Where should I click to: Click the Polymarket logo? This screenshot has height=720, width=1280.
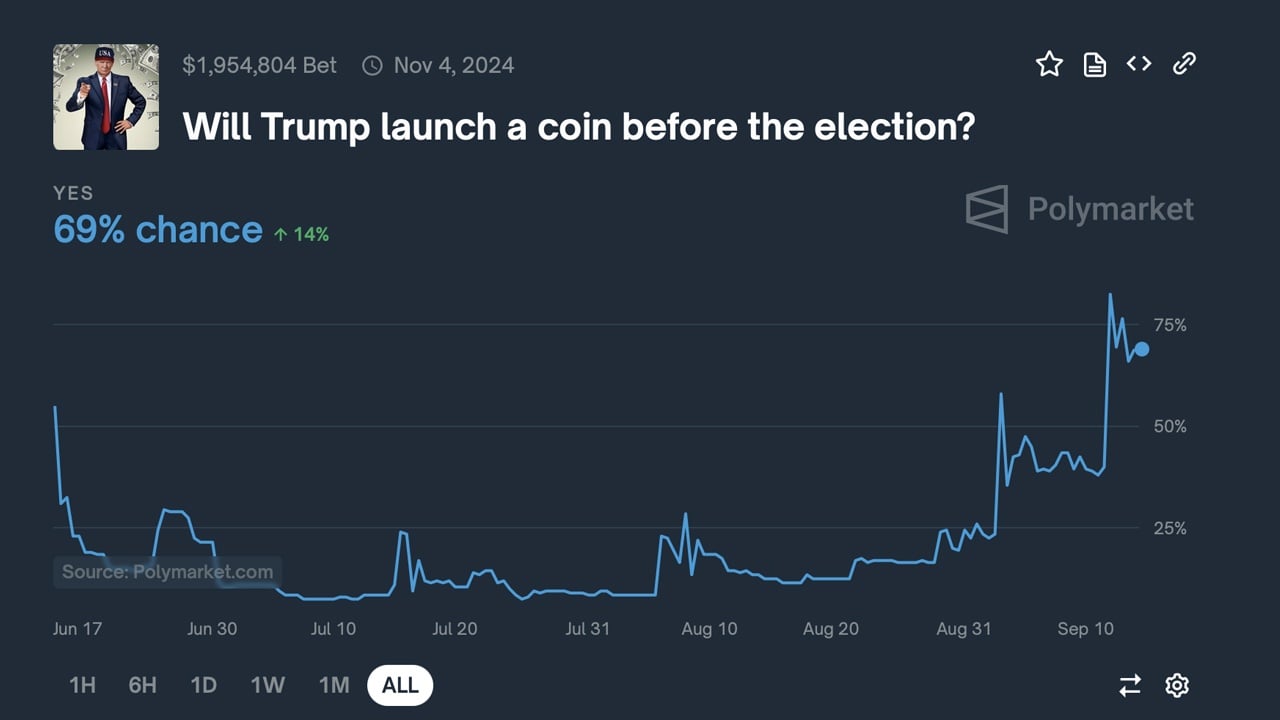1078,209
